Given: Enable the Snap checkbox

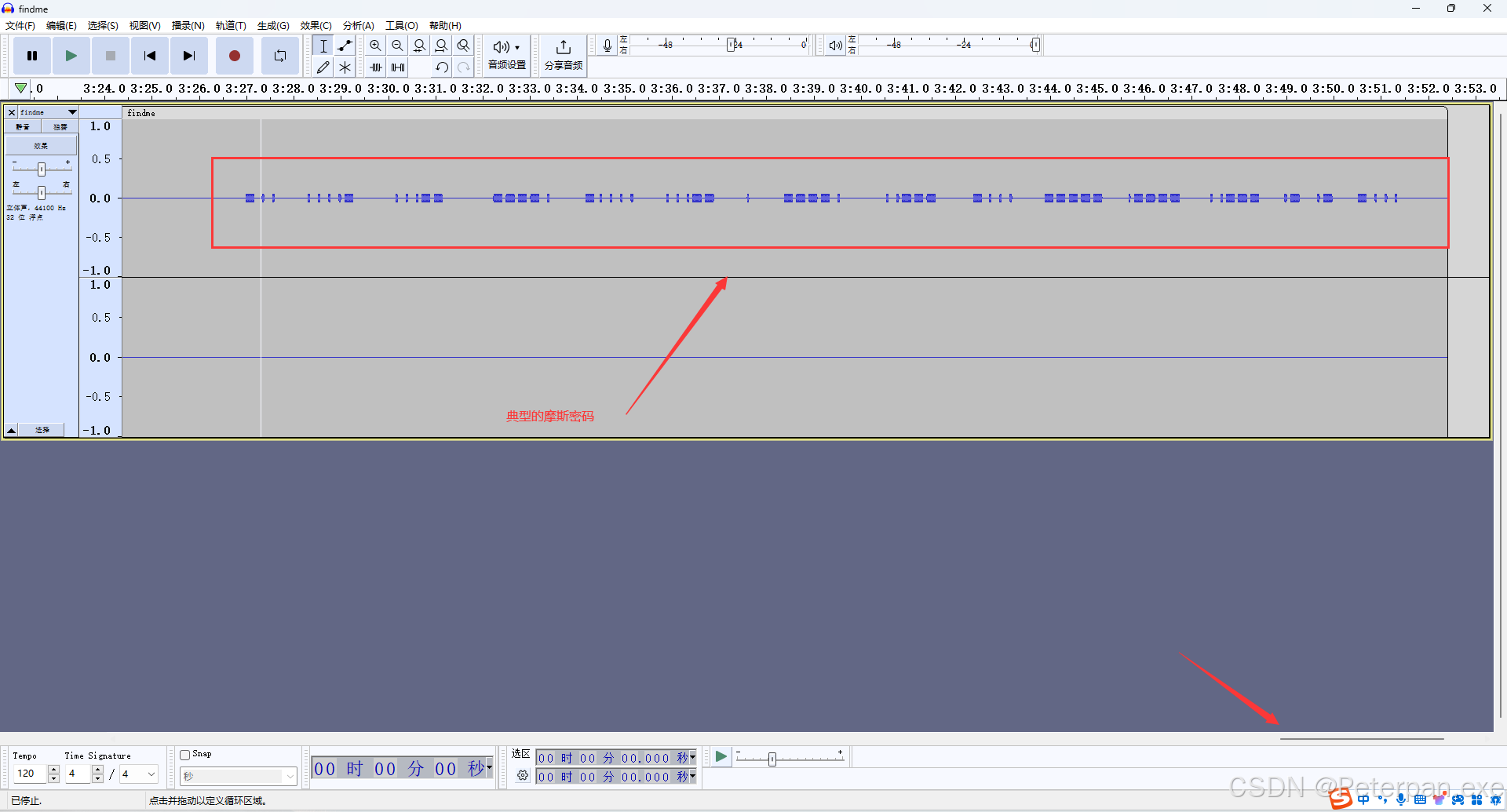Looking at the screenshot, I should pos(185,755).
